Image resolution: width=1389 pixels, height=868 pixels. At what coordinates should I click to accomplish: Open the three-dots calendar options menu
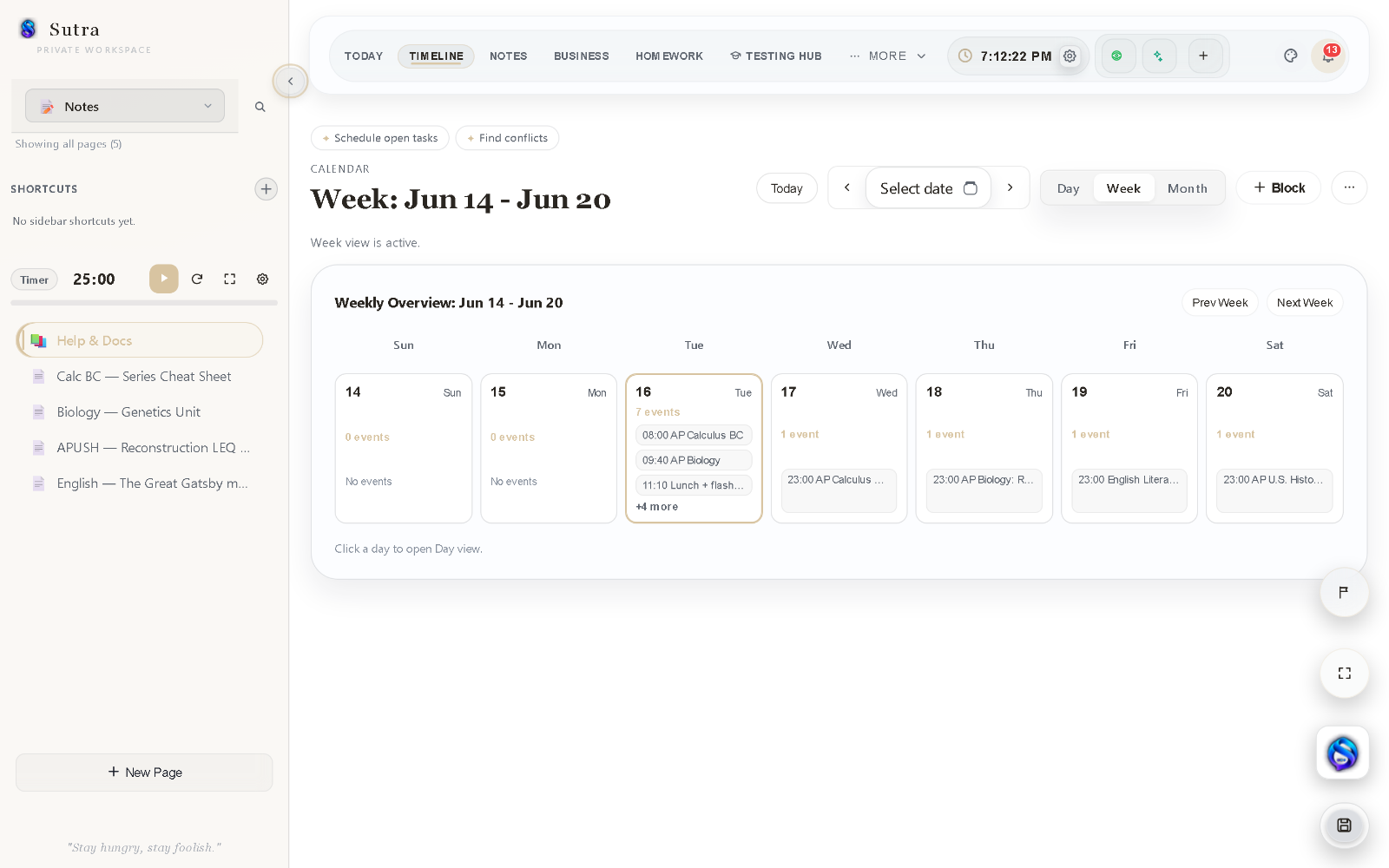[1349, 187]
